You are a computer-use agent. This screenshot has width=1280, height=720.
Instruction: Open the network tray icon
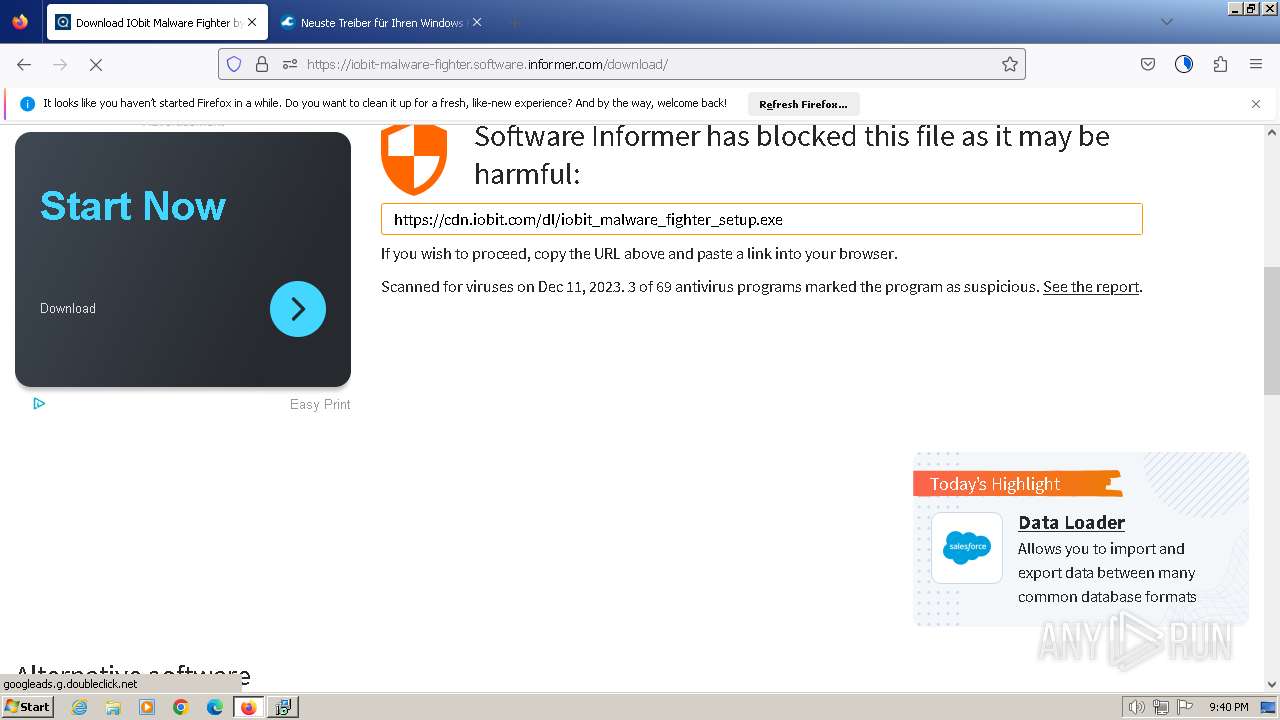[1161, 707]
